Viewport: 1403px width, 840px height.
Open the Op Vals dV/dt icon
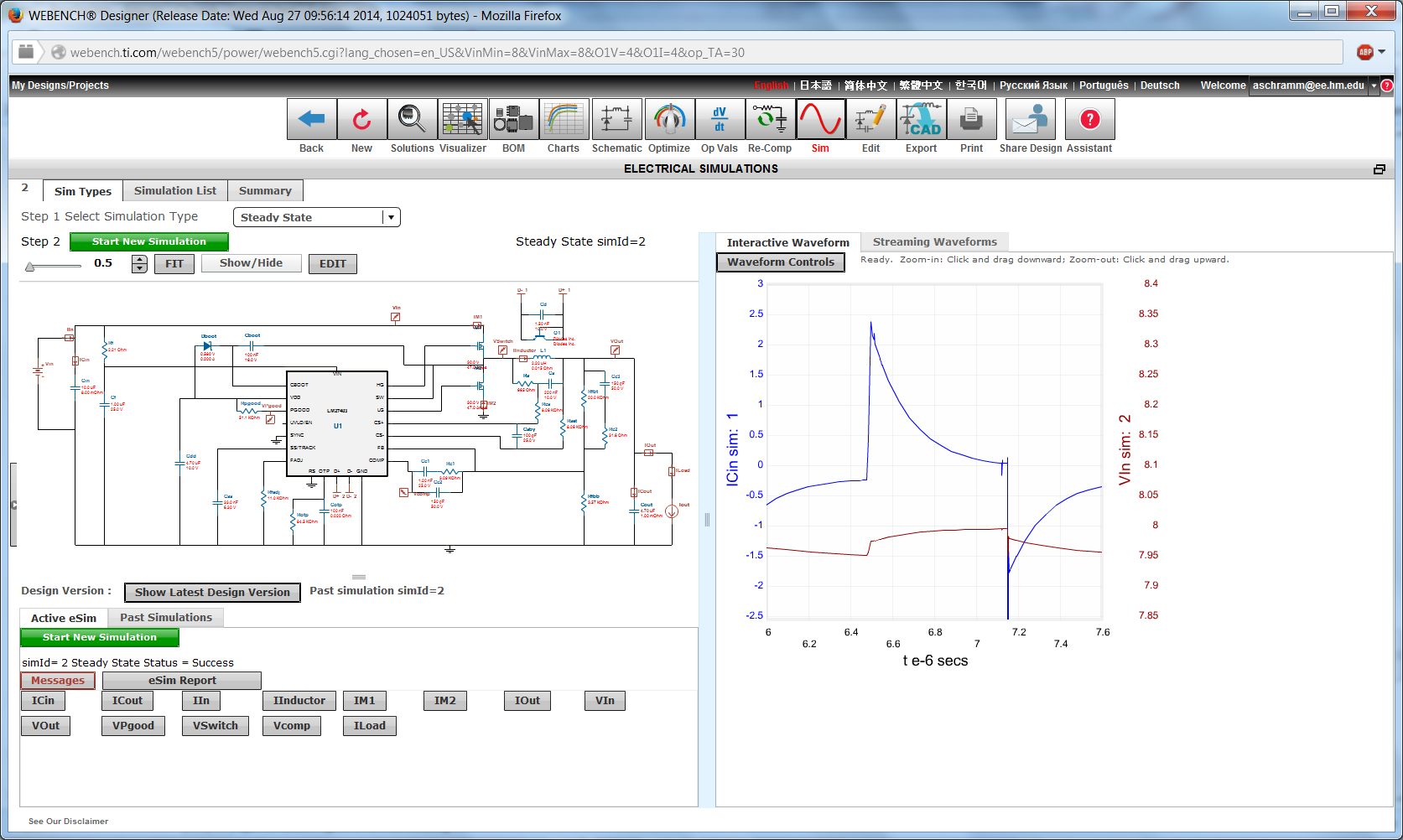(x=720, y=119)
